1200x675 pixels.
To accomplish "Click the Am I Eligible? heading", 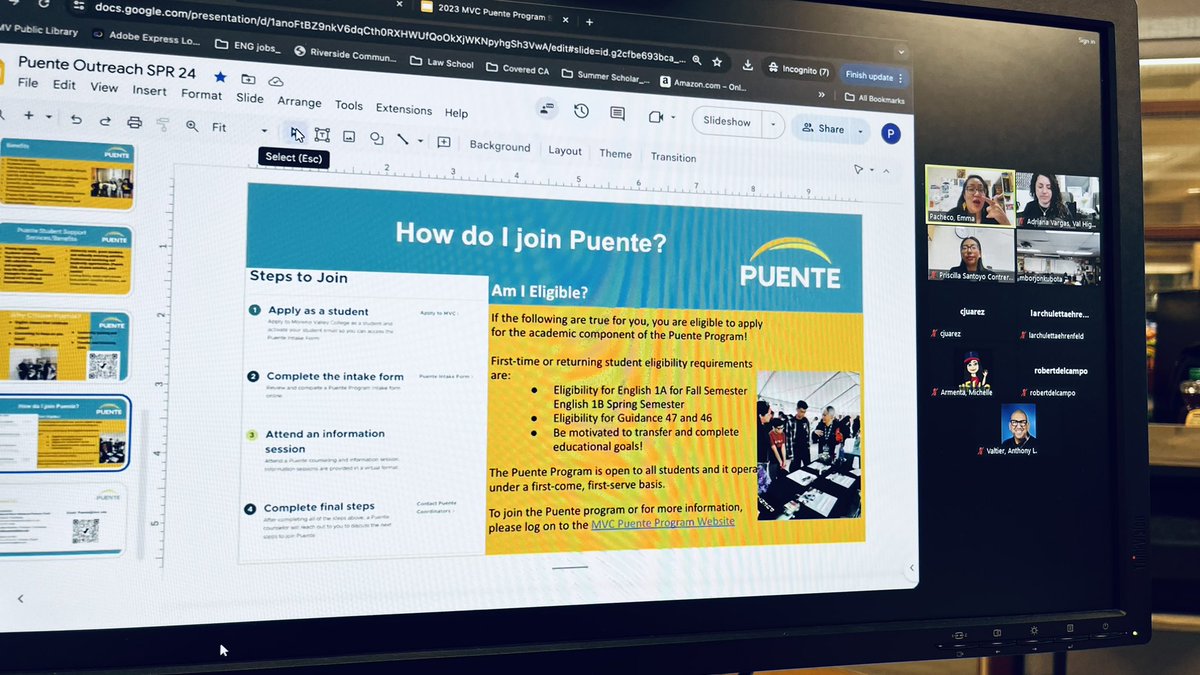I will 539,292.
